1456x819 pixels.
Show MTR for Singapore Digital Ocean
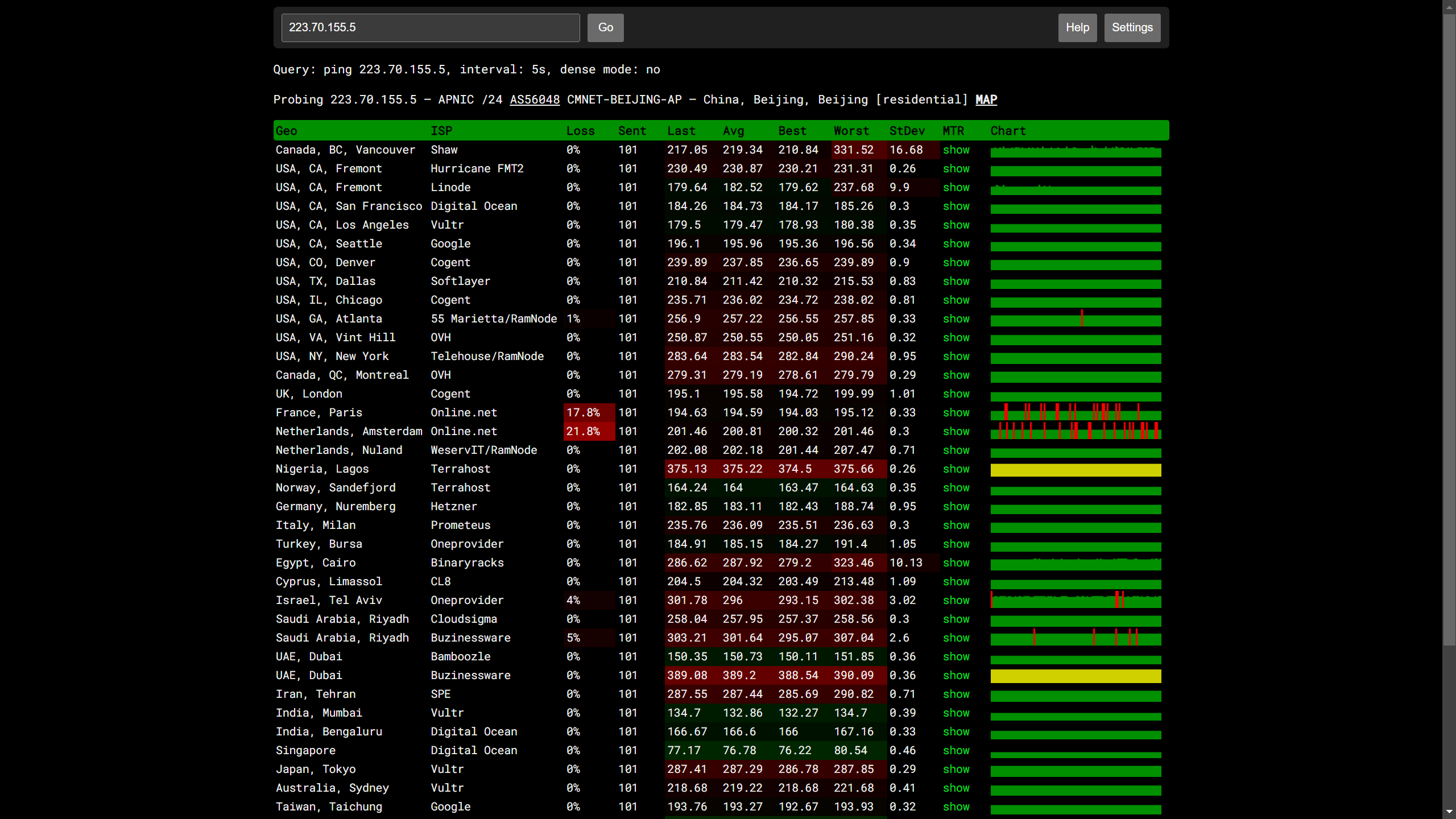coord(955,750)
